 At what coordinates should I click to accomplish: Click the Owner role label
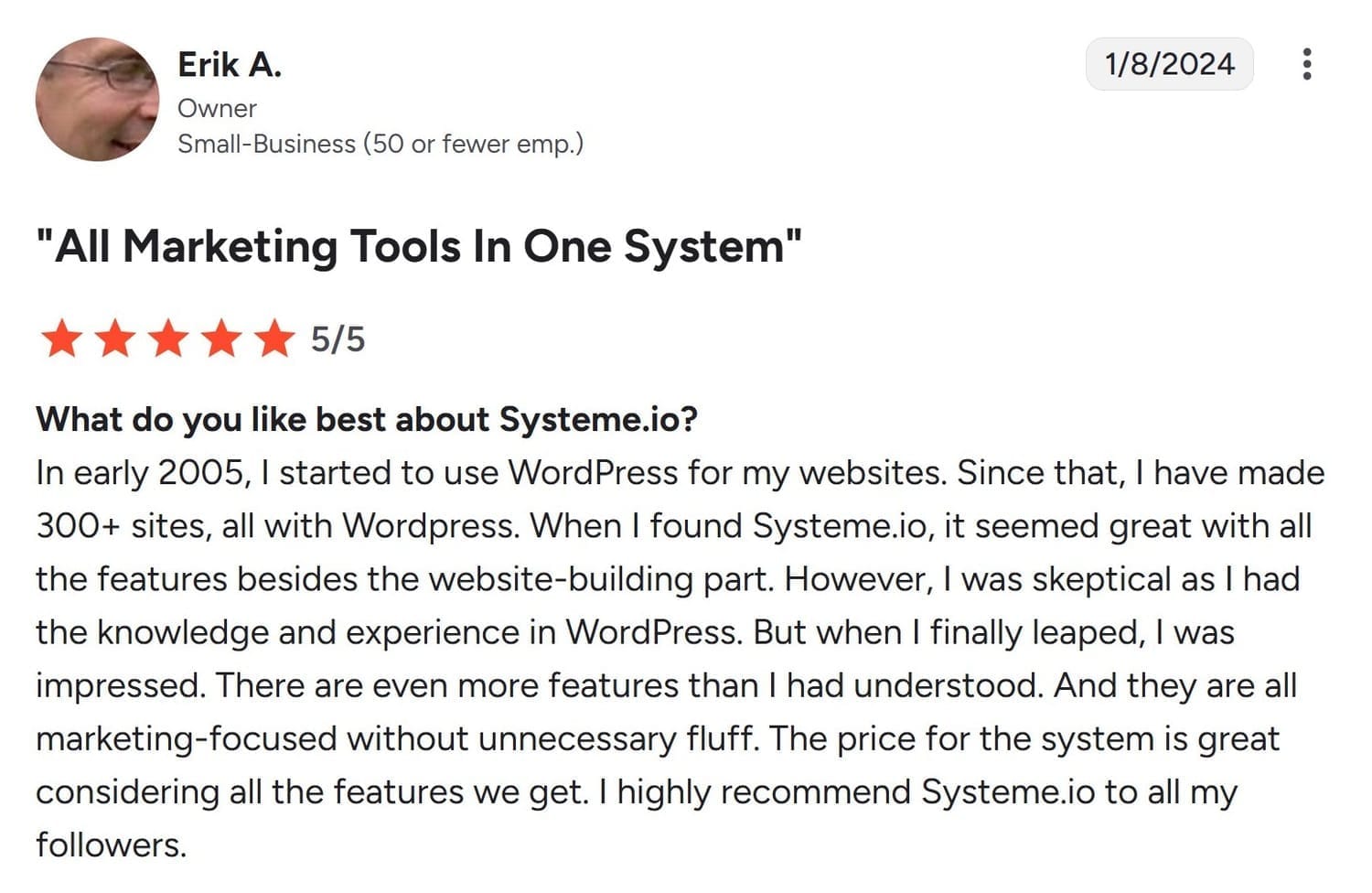[x=217, y=107]
